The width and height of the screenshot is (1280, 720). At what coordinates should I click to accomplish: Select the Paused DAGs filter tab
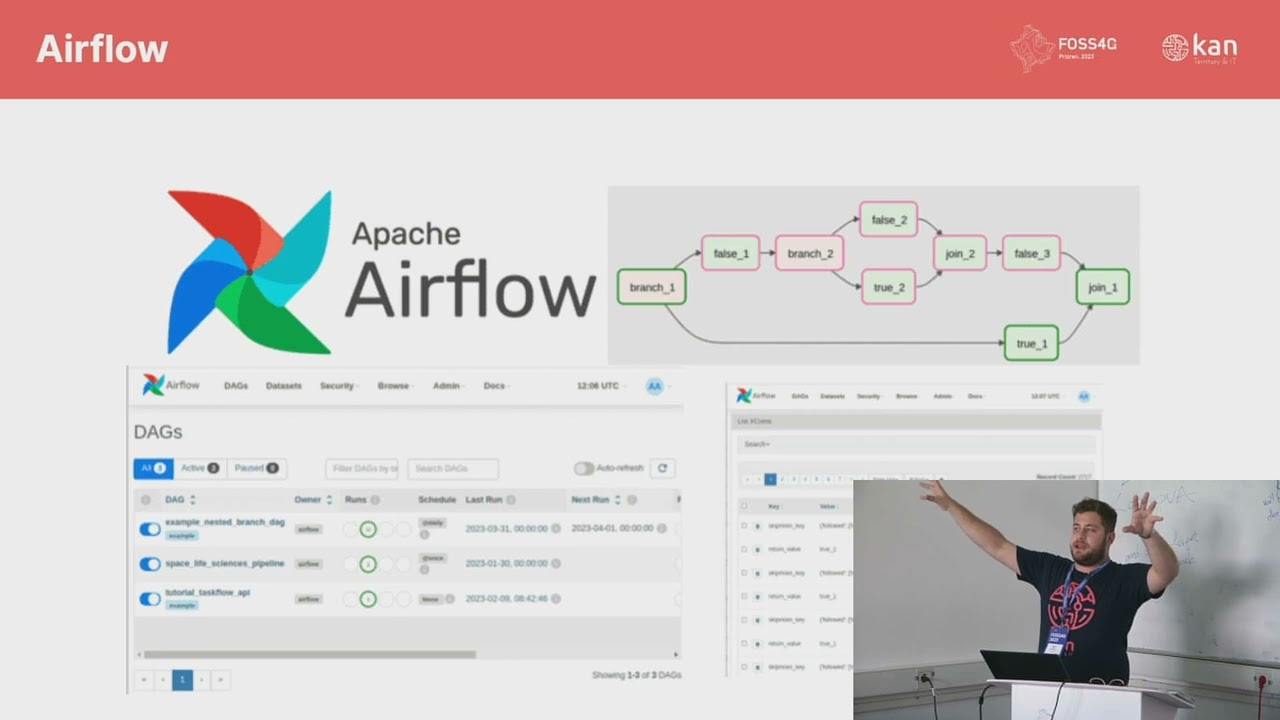click(x=257, y=468)
